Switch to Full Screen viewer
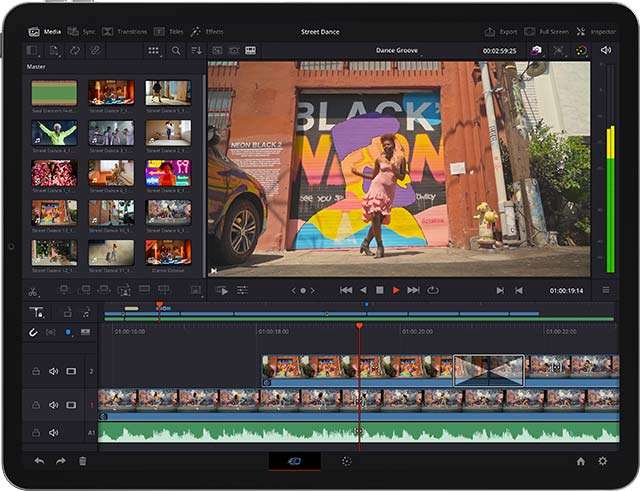This screenshot has height=491, width=640. tap(547, 31)
